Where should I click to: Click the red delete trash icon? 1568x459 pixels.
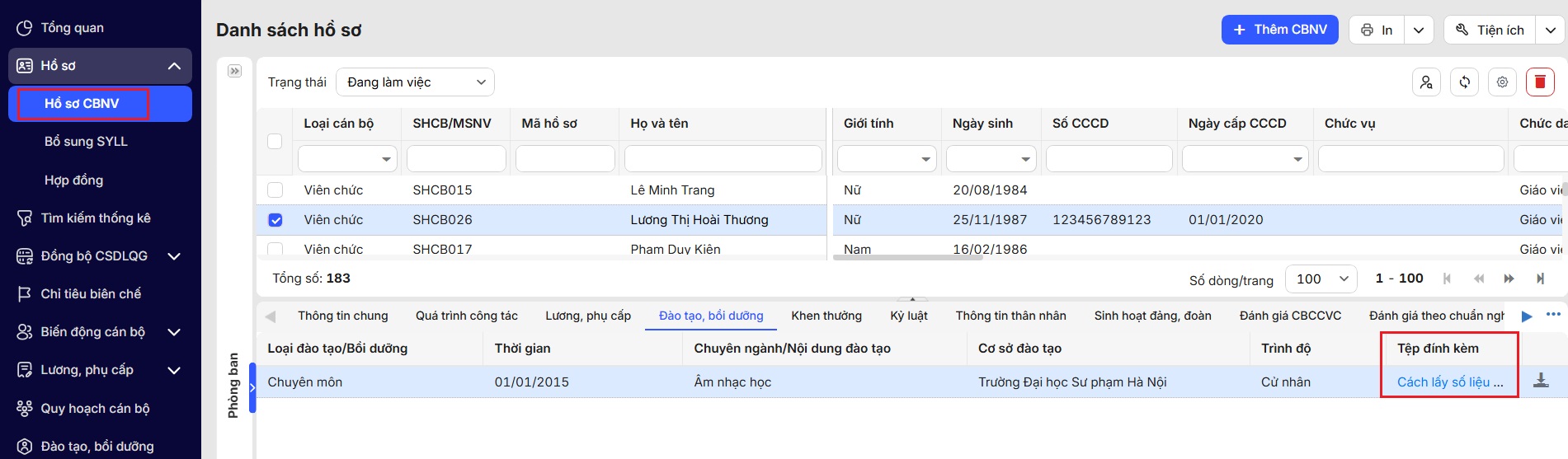(x=1540, y=82)
